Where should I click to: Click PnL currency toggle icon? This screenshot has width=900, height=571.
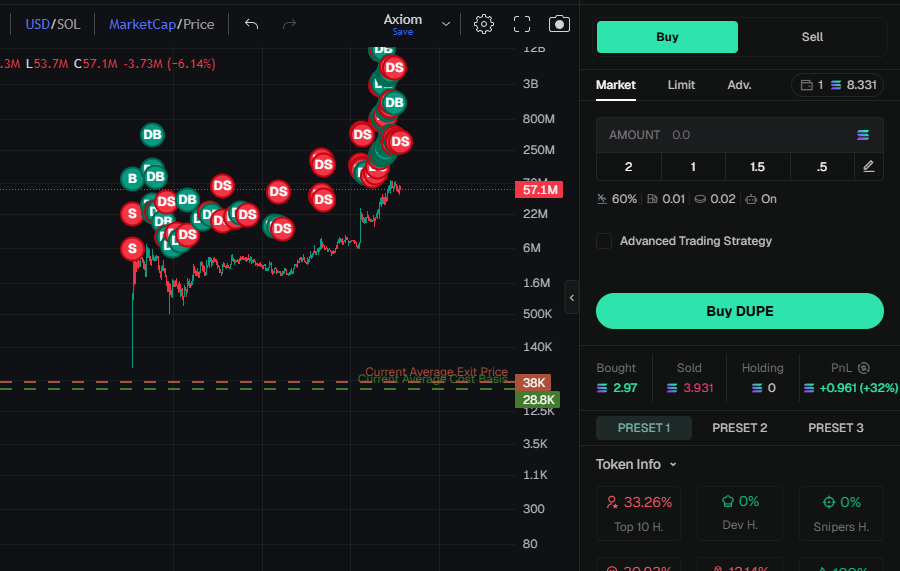[864, 368]
